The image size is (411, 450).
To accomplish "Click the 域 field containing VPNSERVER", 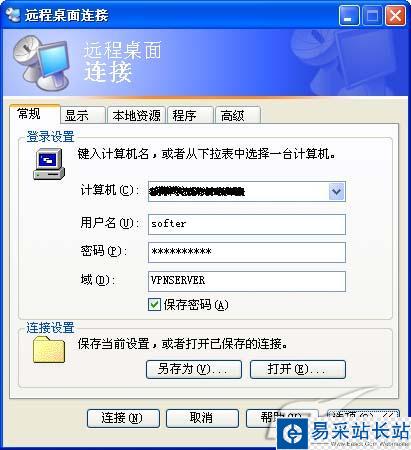I will [x=247, y=281].
